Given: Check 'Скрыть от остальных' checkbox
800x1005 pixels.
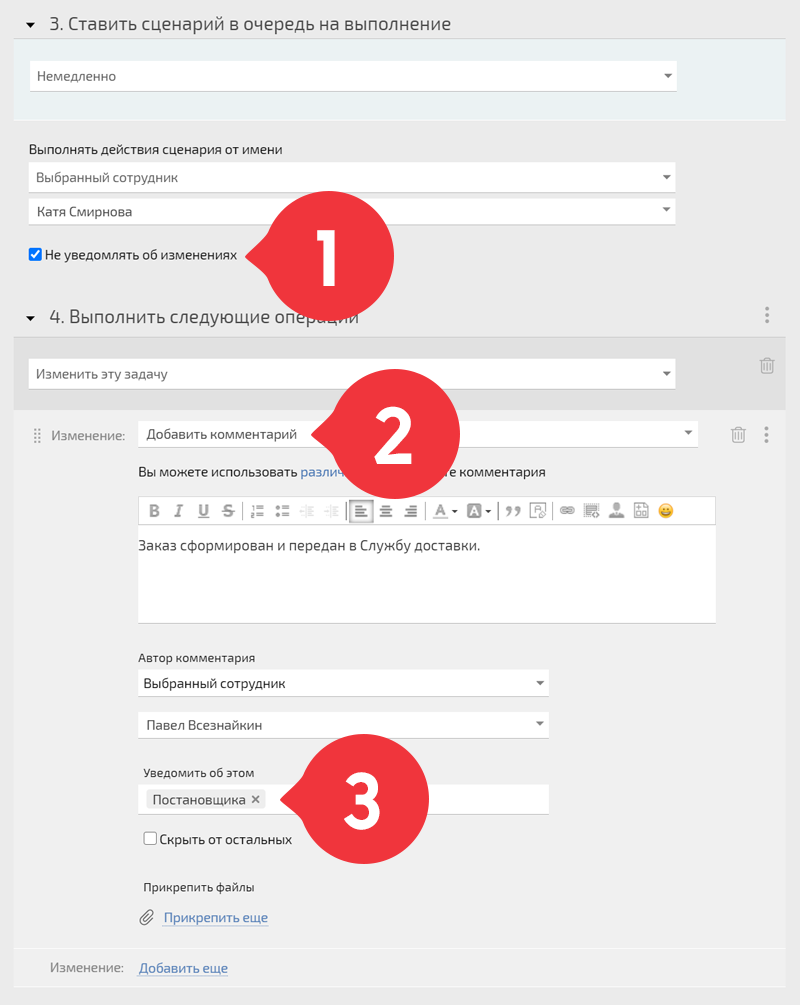Looking at the screenshot, I should coord(150,838).
